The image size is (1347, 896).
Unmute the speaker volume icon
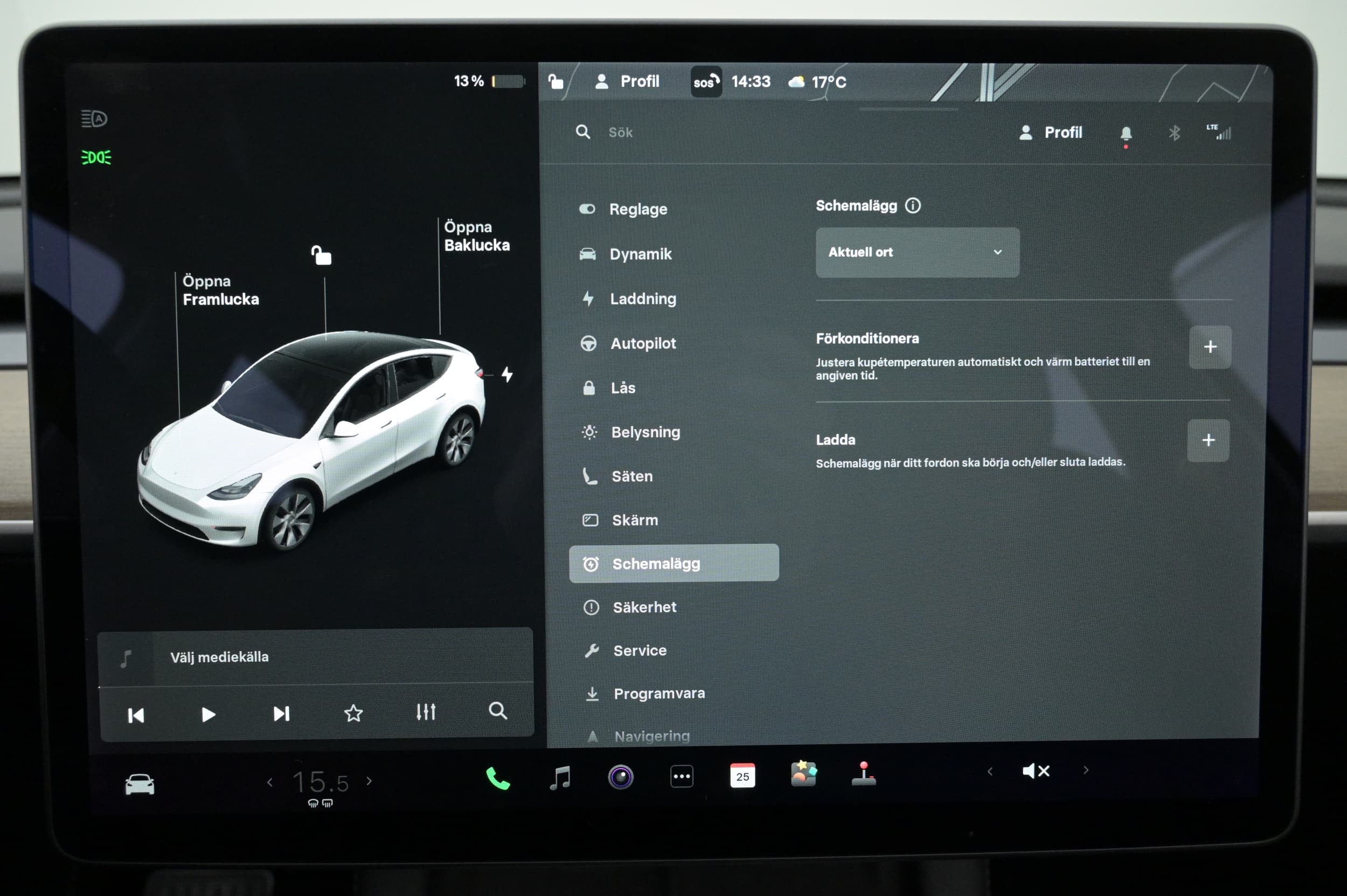[1036, 771]
